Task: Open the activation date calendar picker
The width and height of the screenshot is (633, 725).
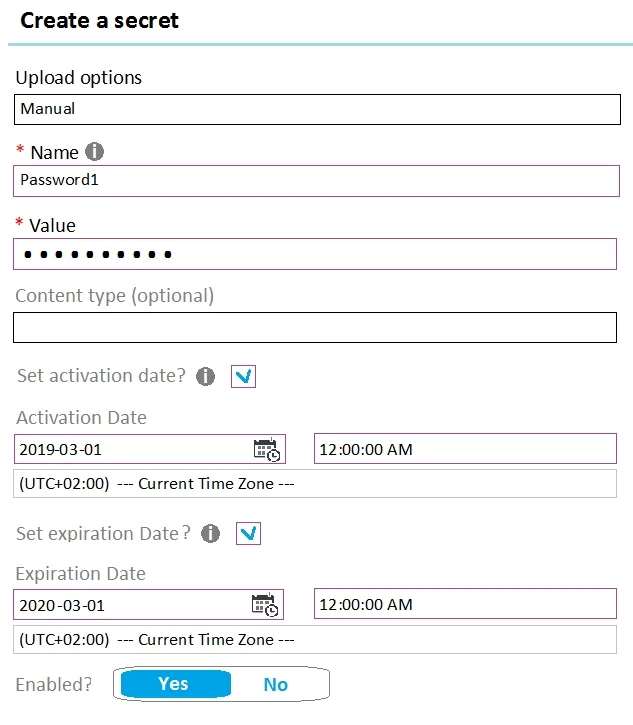Action: tap(267, 449)
